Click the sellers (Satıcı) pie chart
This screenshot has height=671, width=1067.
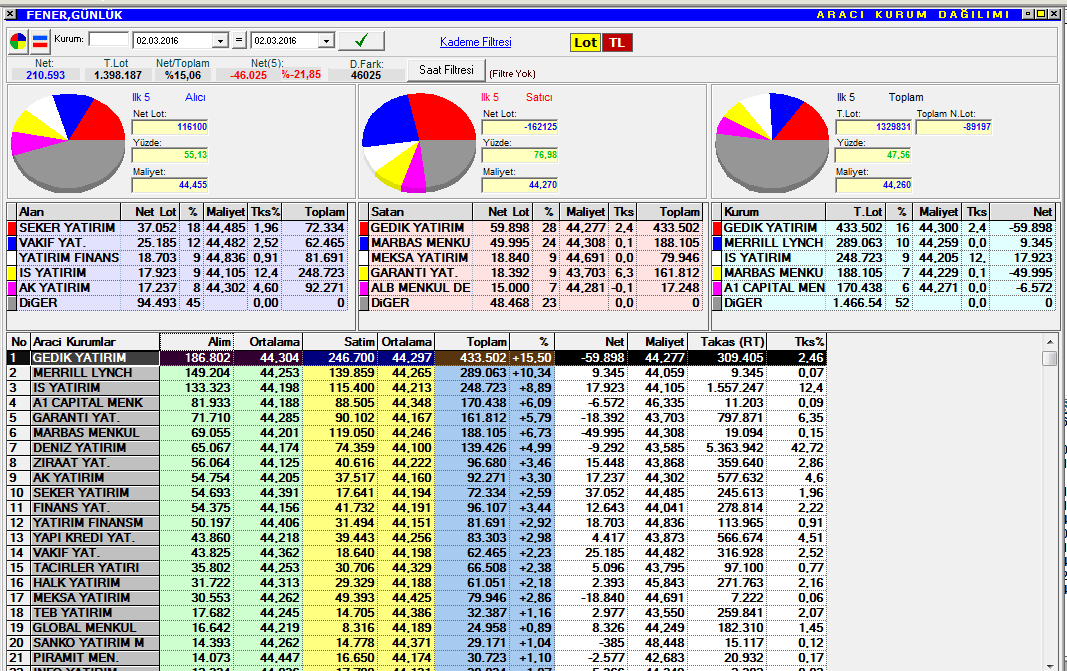point(419,141)
